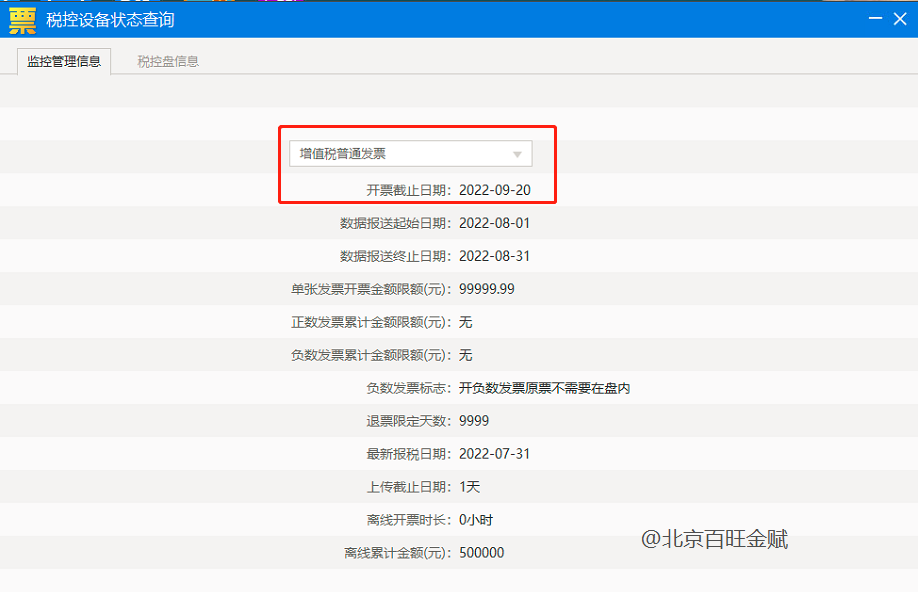The image size is (918, 592).
Task: Click the 单张发票开票金额限额(元) label
Action: (371, 289)
